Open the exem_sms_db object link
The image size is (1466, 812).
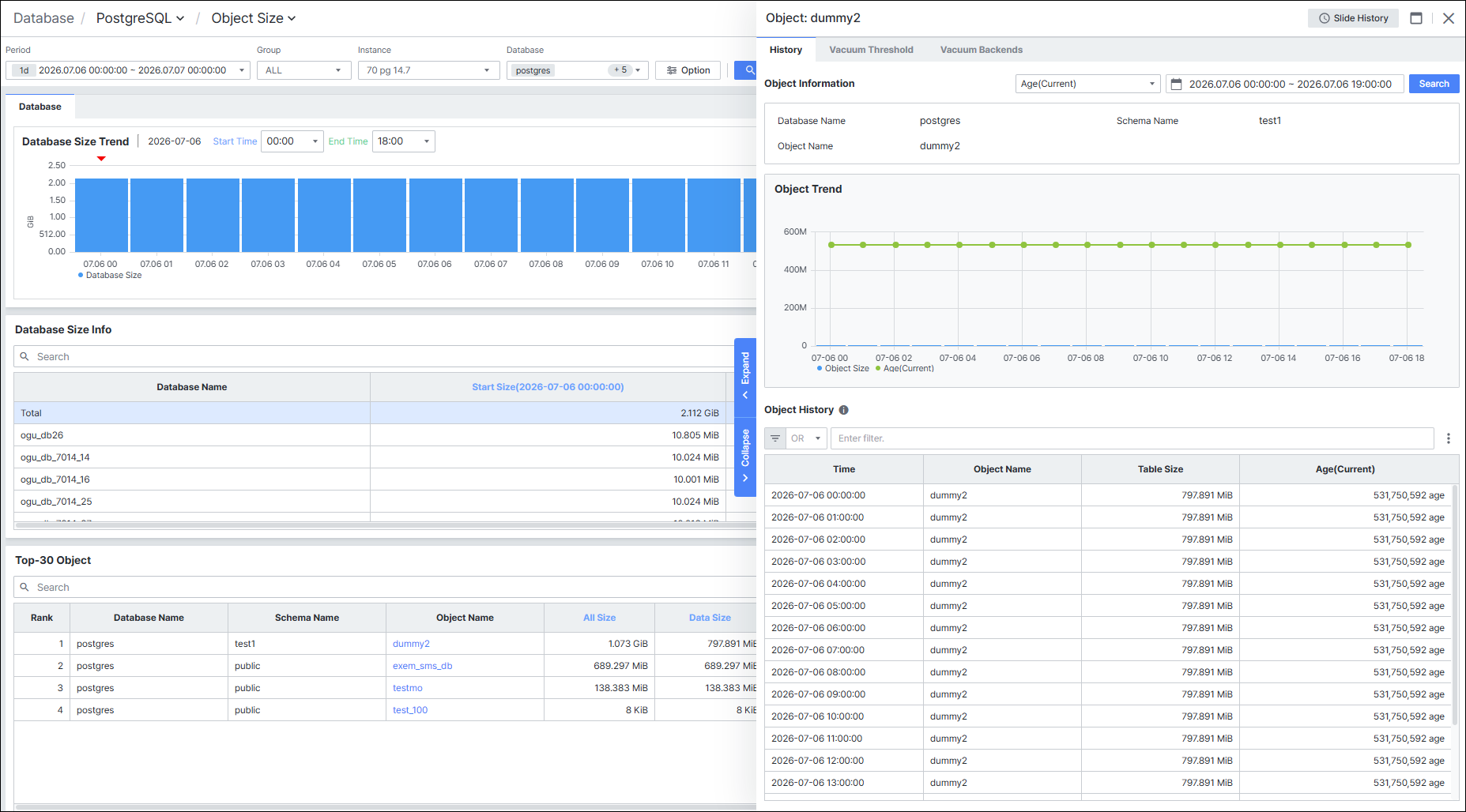[422, 666]
